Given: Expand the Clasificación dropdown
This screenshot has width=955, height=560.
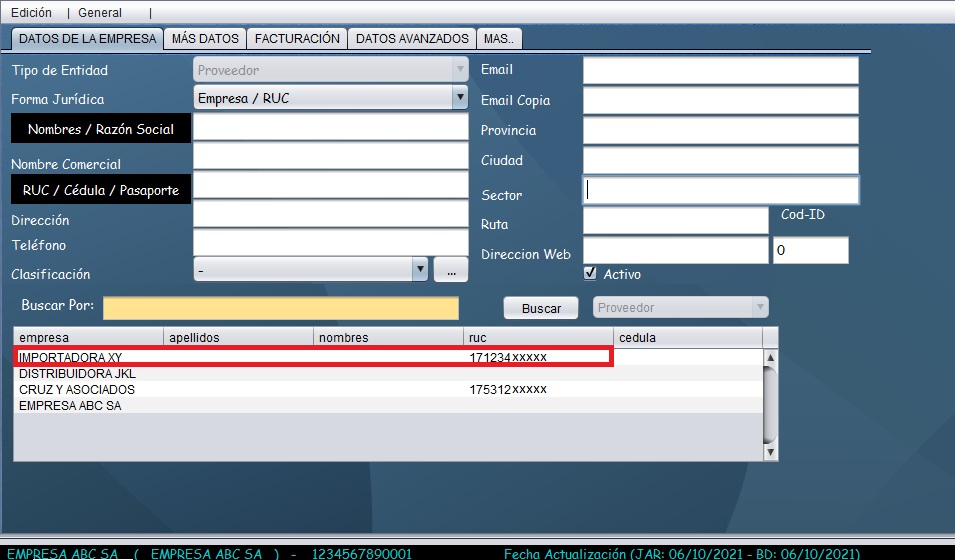Looking at the screenshot, I should pos(419,269).
